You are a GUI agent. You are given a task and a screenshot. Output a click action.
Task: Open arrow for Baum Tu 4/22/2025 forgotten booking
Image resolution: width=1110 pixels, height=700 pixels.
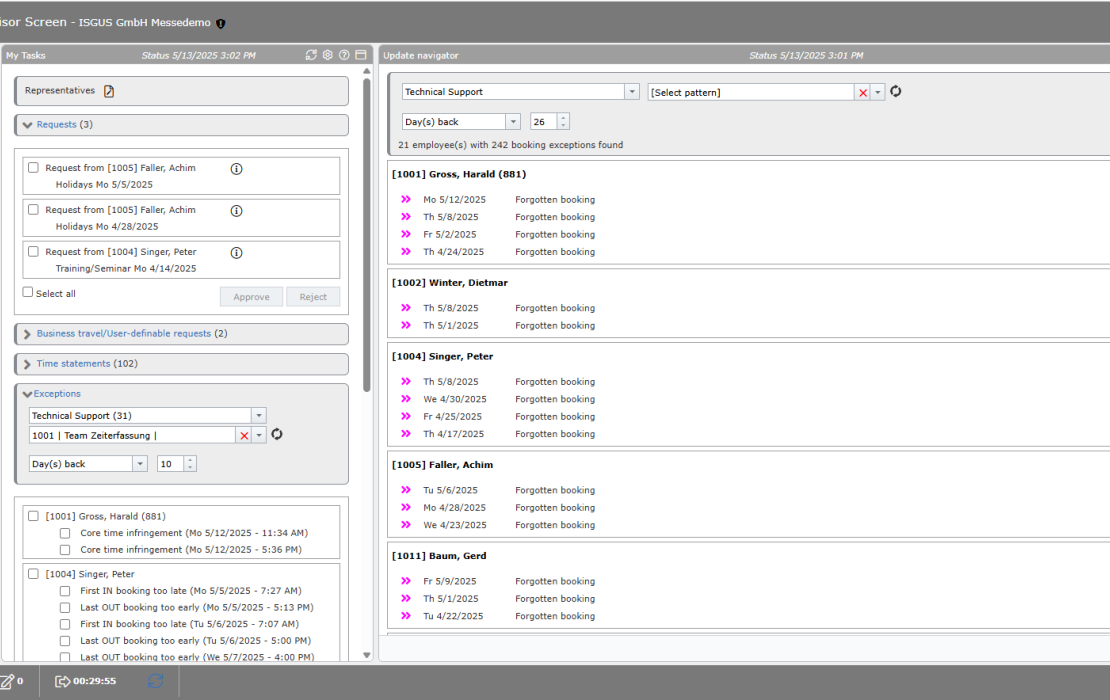(406, 615)
